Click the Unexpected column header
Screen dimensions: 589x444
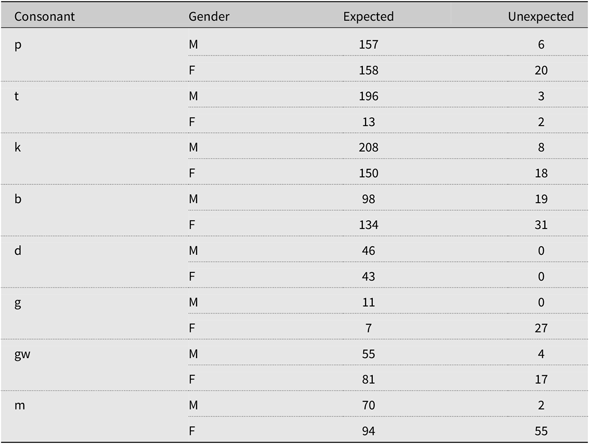click(541, 17)
